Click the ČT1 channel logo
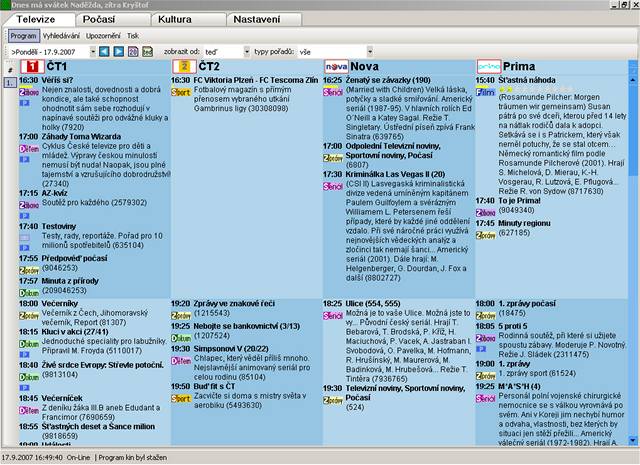 pyautogui.click(x=29, y=66)
